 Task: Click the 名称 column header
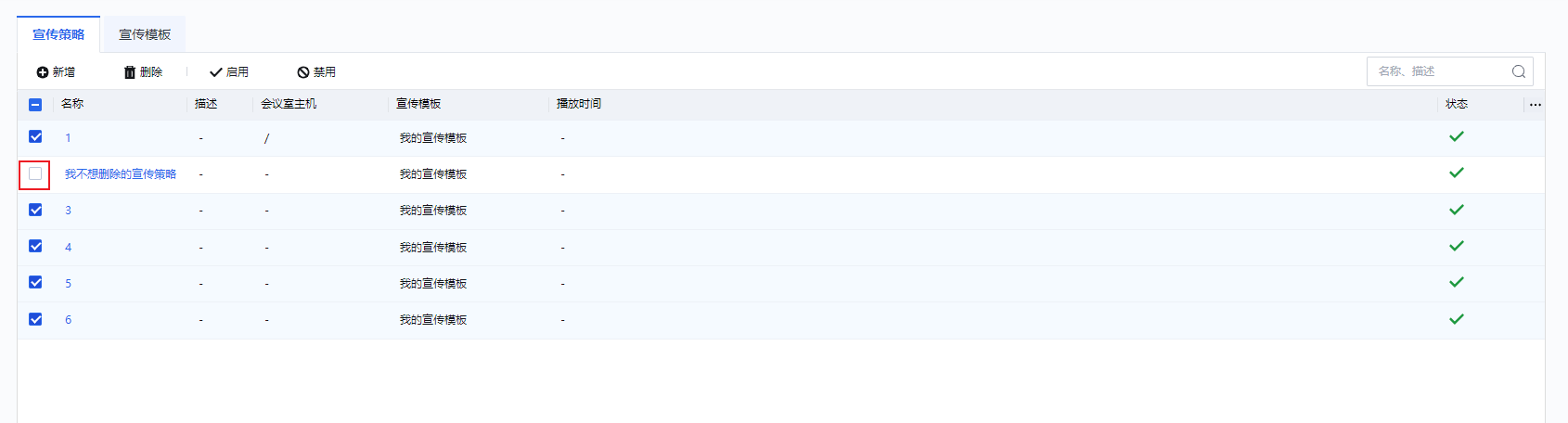(72, 104)
